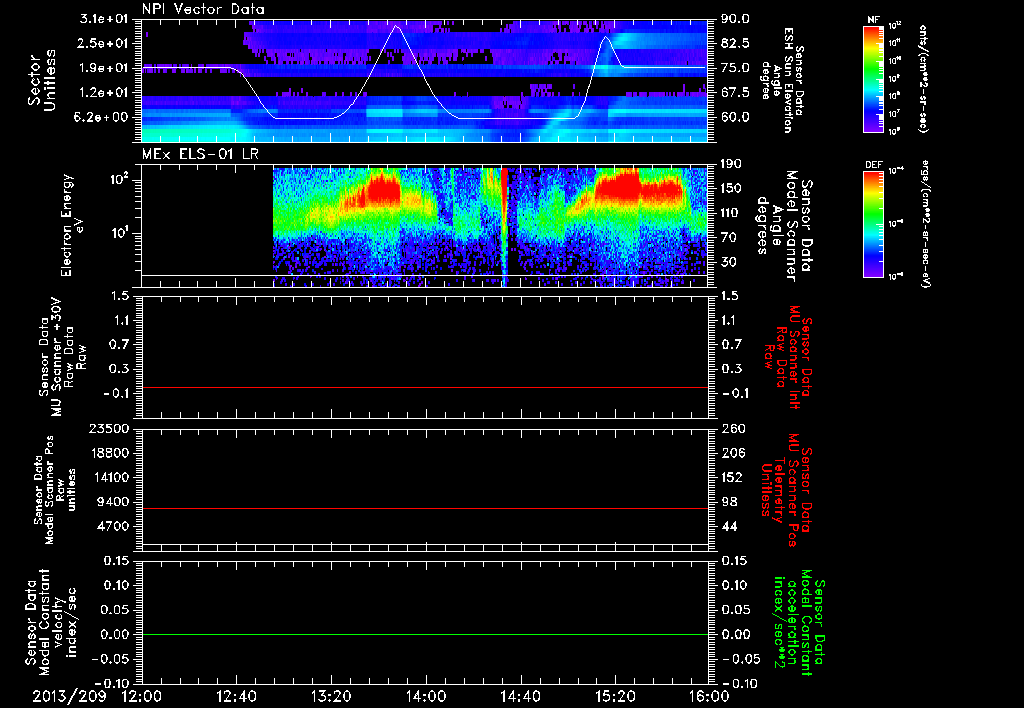Click the 82.5 sun elevation tick
1024x708 pixels.
point(735,43)
